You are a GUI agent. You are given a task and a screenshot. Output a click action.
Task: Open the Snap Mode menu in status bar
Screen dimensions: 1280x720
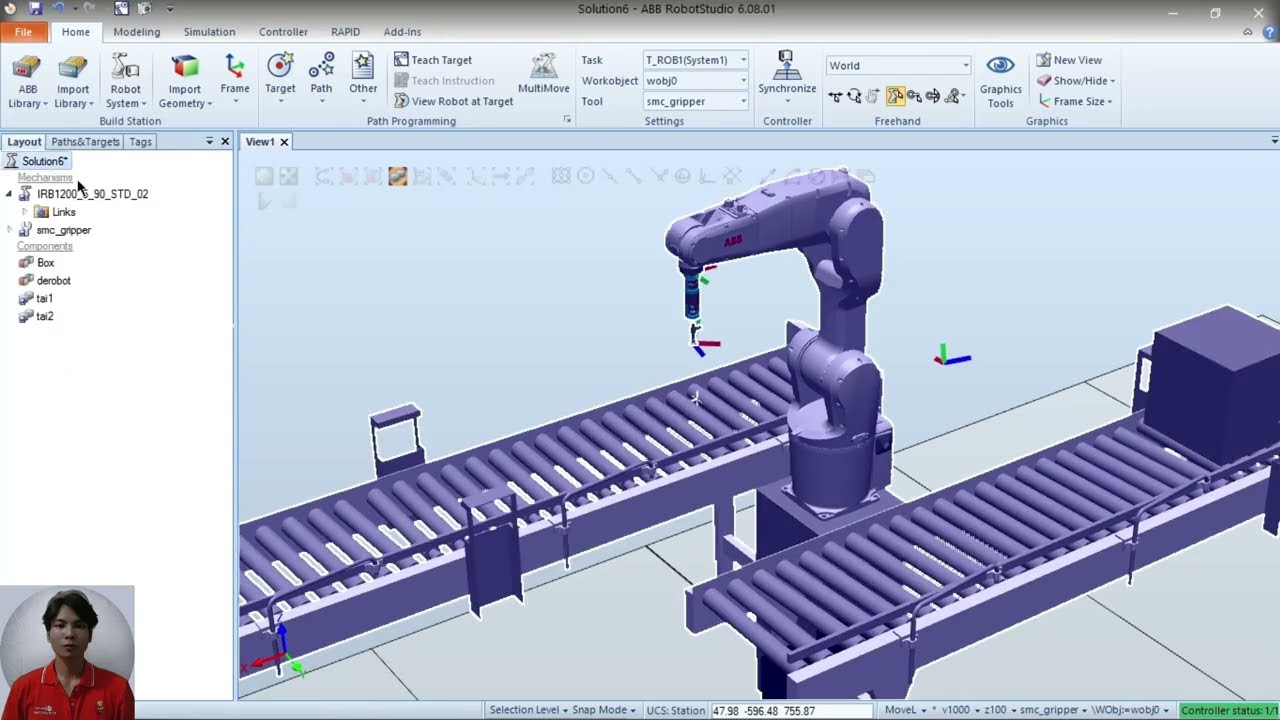click(604, 711)
